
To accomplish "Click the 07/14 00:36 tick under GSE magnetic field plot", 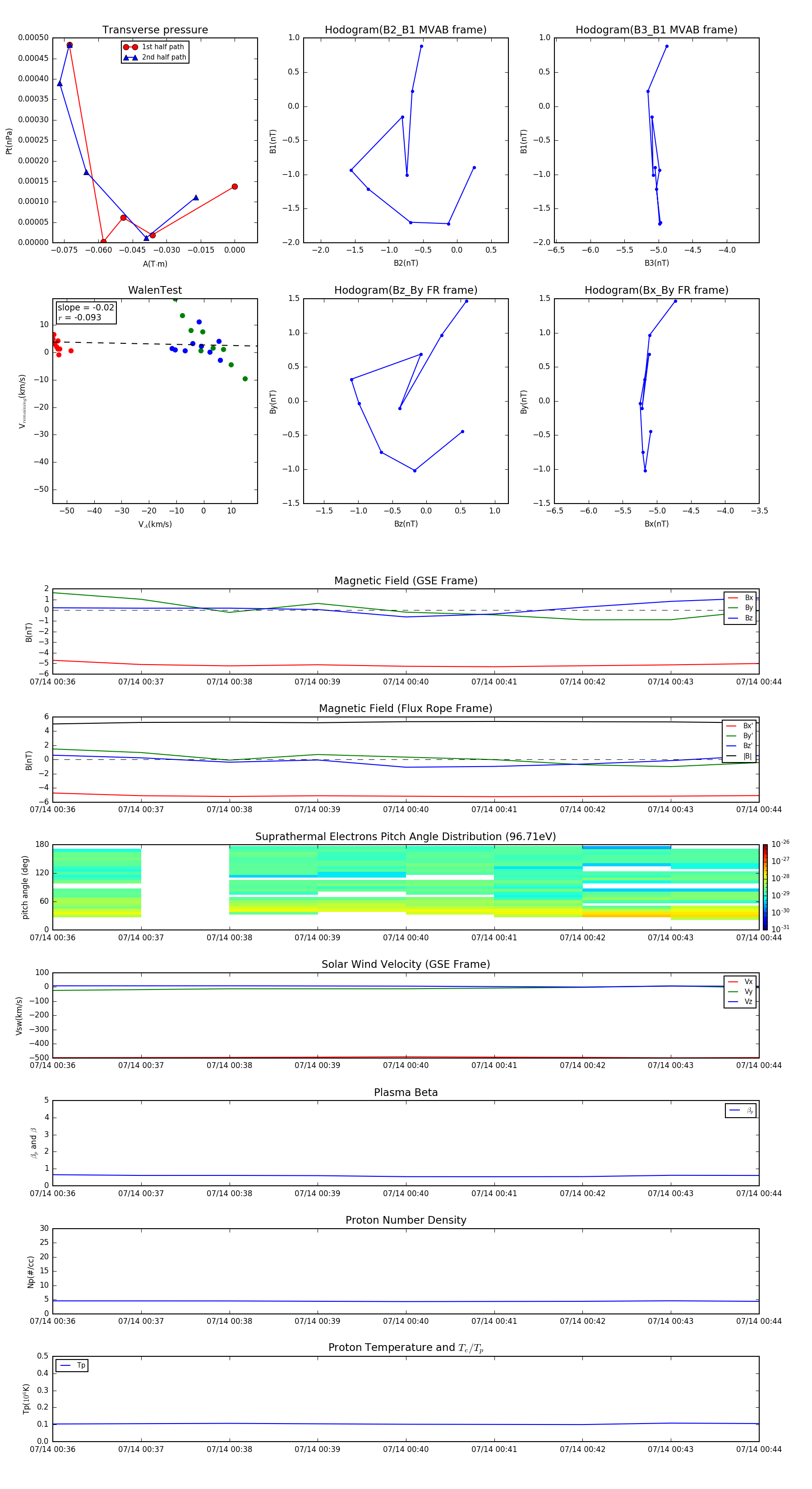I will click(53, 682).
